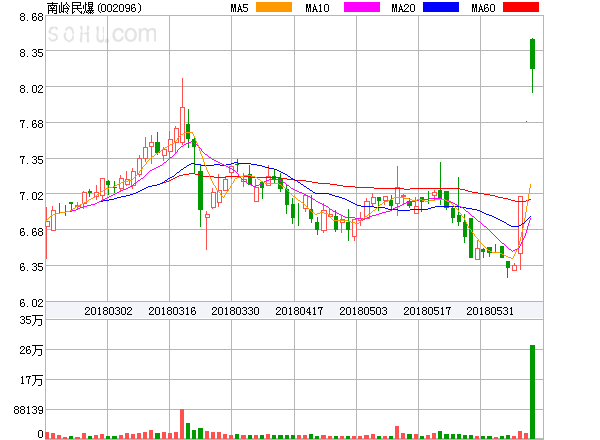
Task: Click the 7.02 price axis label
Action: pyautogui.click(x=31, y=196)
